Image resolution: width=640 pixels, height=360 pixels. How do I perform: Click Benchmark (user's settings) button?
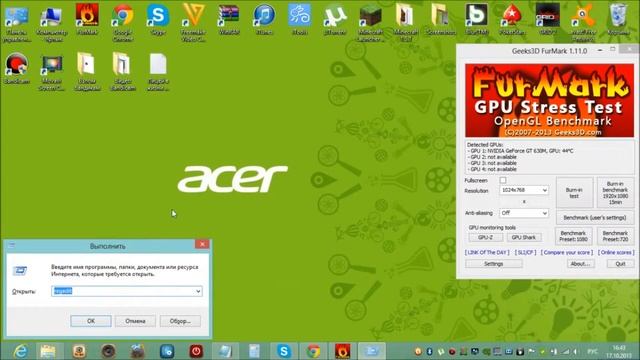tap(595, 218)
